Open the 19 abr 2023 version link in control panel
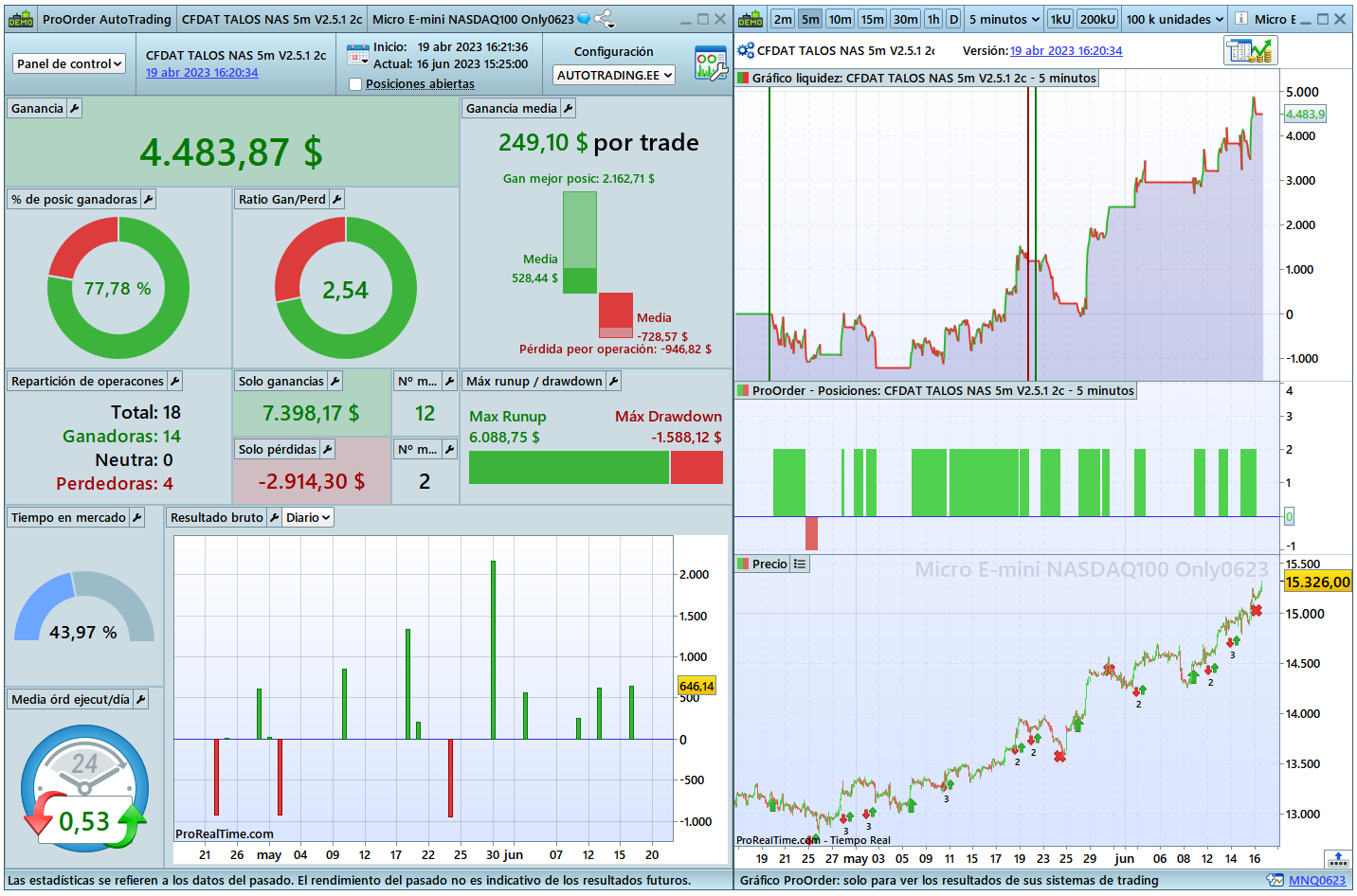Image resolution: width=1357 pixels, height=896 pixels. tap(202, 73)
